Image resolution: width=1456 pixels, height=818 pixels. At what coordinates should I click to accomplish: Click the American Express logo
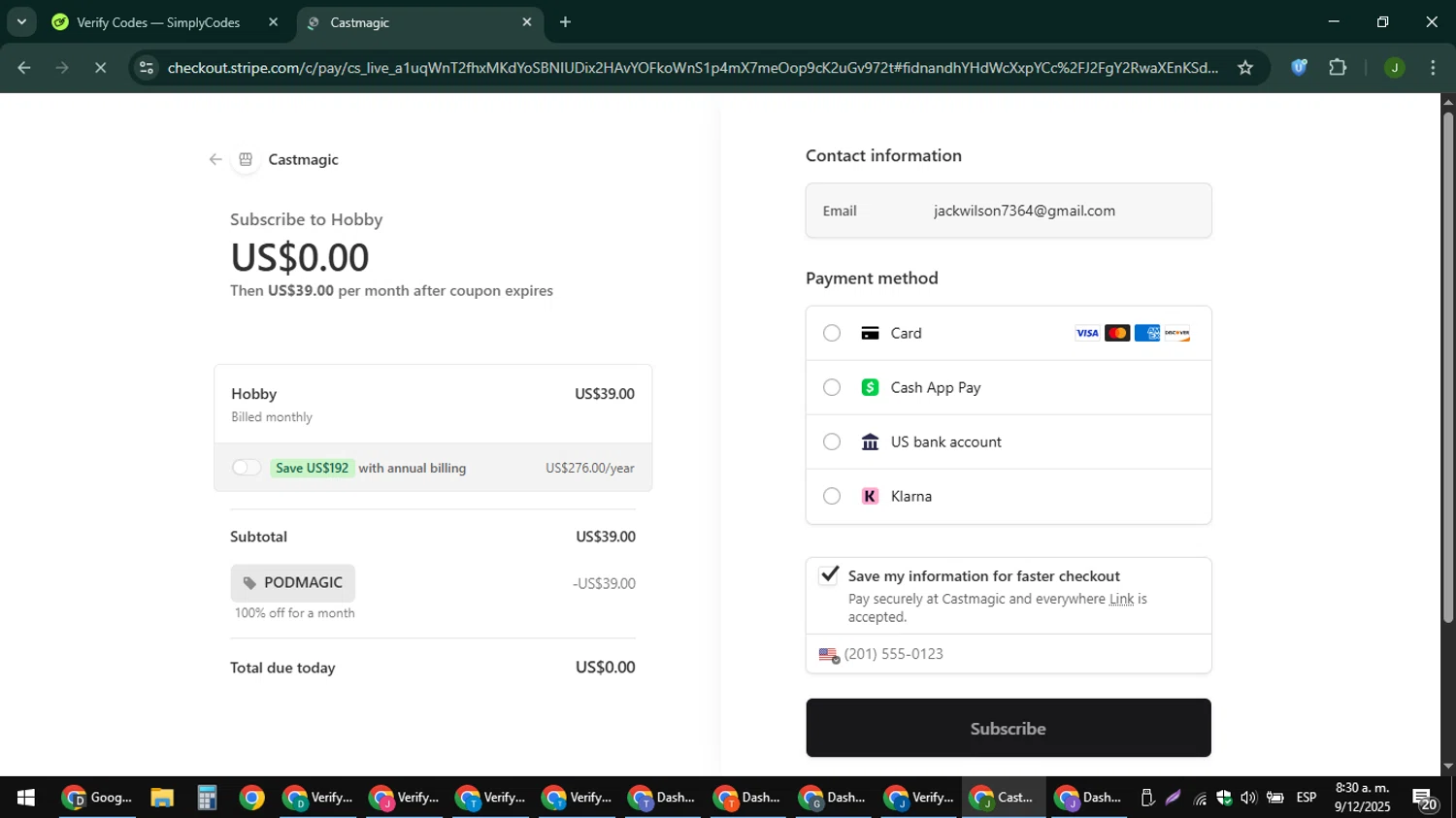(x=1147, y=333)
